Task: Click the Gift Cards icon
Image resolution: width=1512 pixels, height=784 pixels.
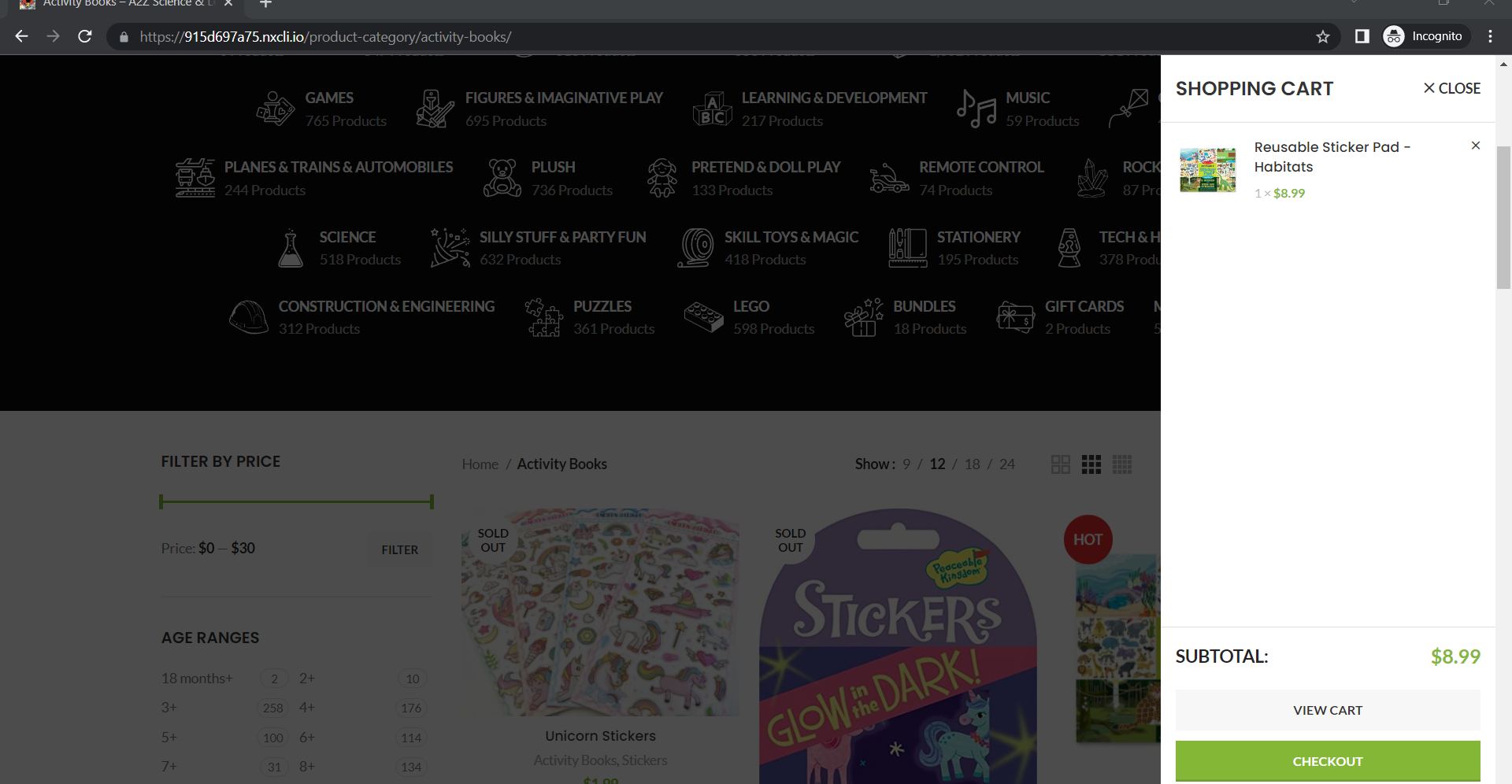Action: tap(1016, 317)
